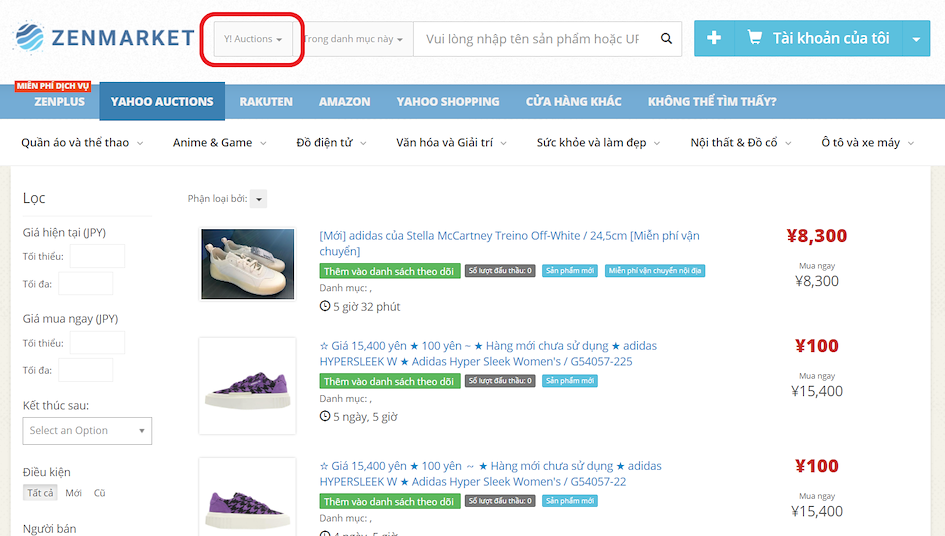Click buy-now price maximum input field
Viewport: 945px width, 536px height.
85,370
